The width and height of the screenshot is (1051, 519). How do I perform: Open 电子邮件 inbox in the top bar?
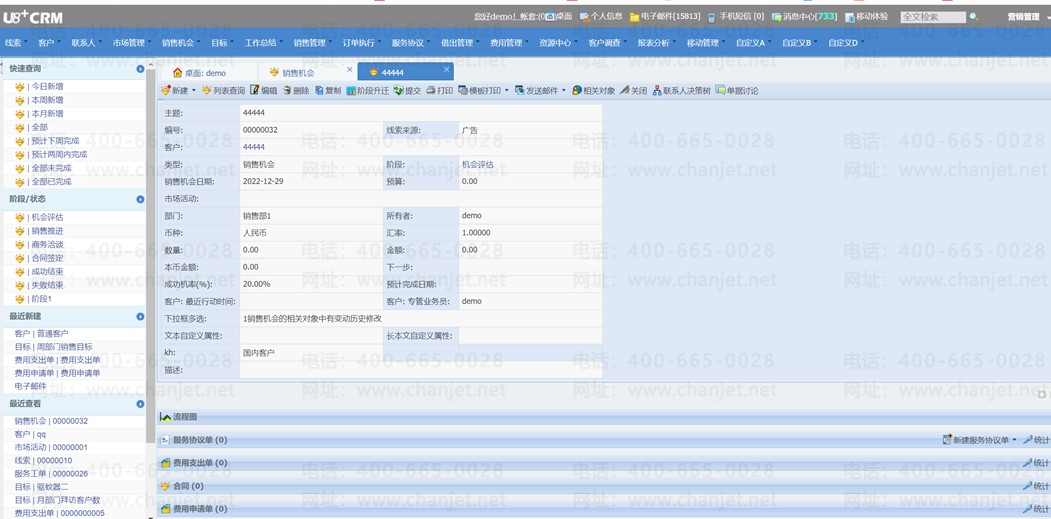665,17
